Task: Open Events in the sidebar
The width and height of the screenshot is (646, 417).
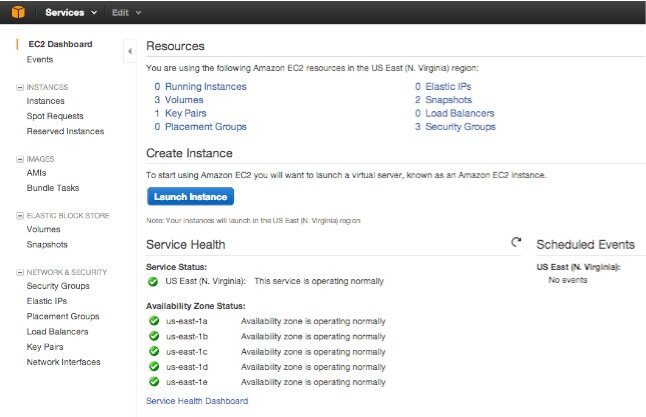Action: [x=40, y=59]
